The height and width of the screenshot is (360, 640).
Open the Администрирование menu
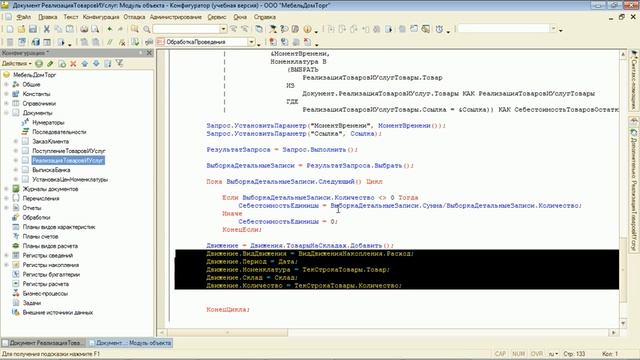coord(176,17)
